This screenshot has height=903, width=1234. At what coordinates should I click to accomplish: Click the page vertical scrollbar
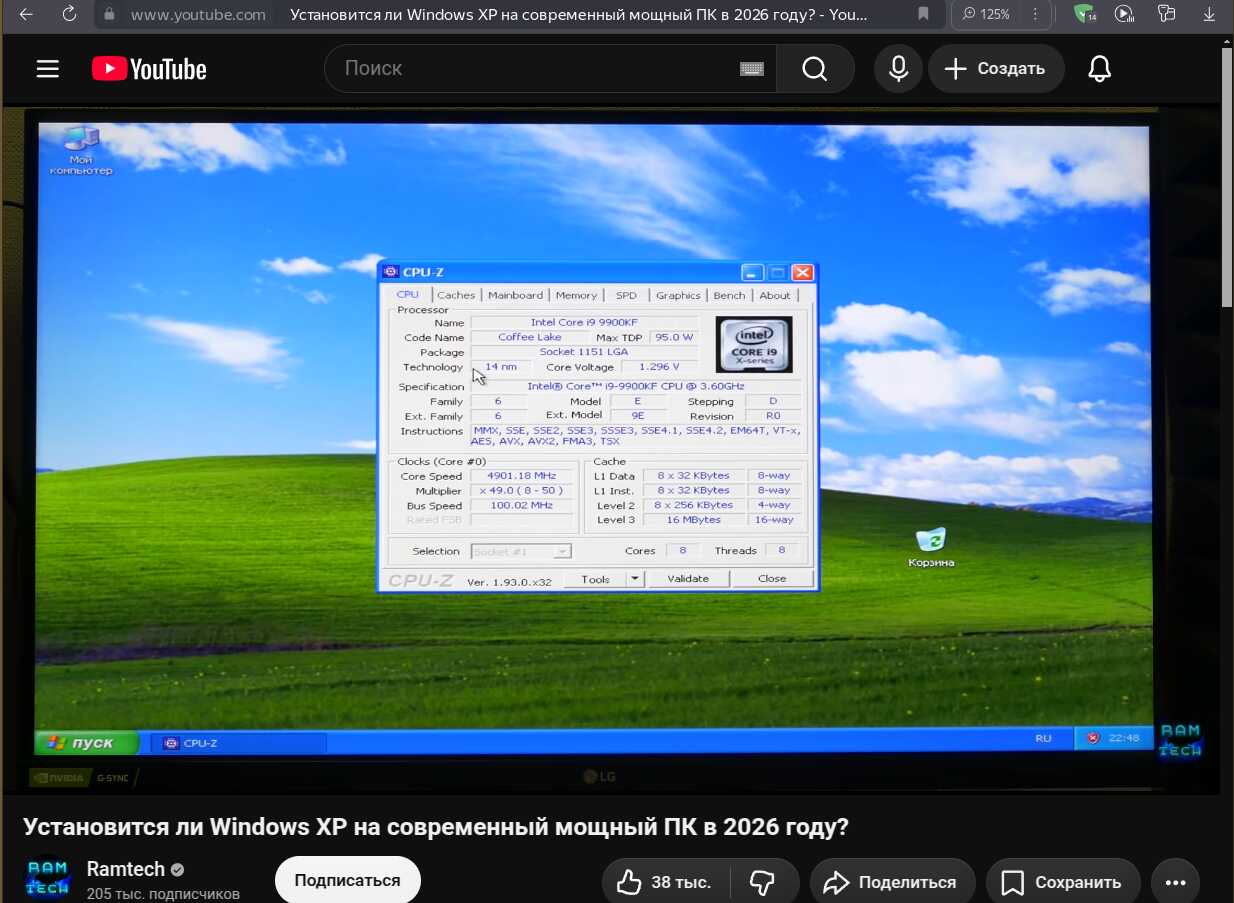point(1227,176)
